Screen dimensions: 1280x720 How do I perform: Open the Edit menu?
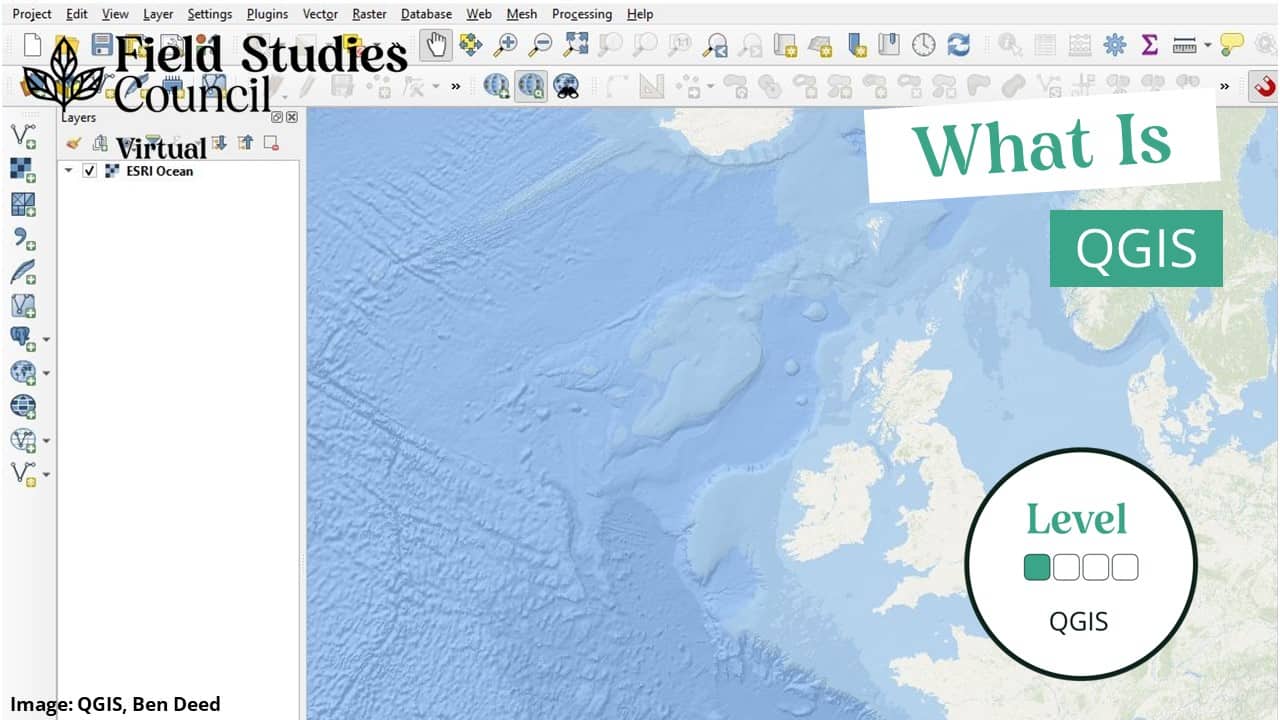pos(77,14)
